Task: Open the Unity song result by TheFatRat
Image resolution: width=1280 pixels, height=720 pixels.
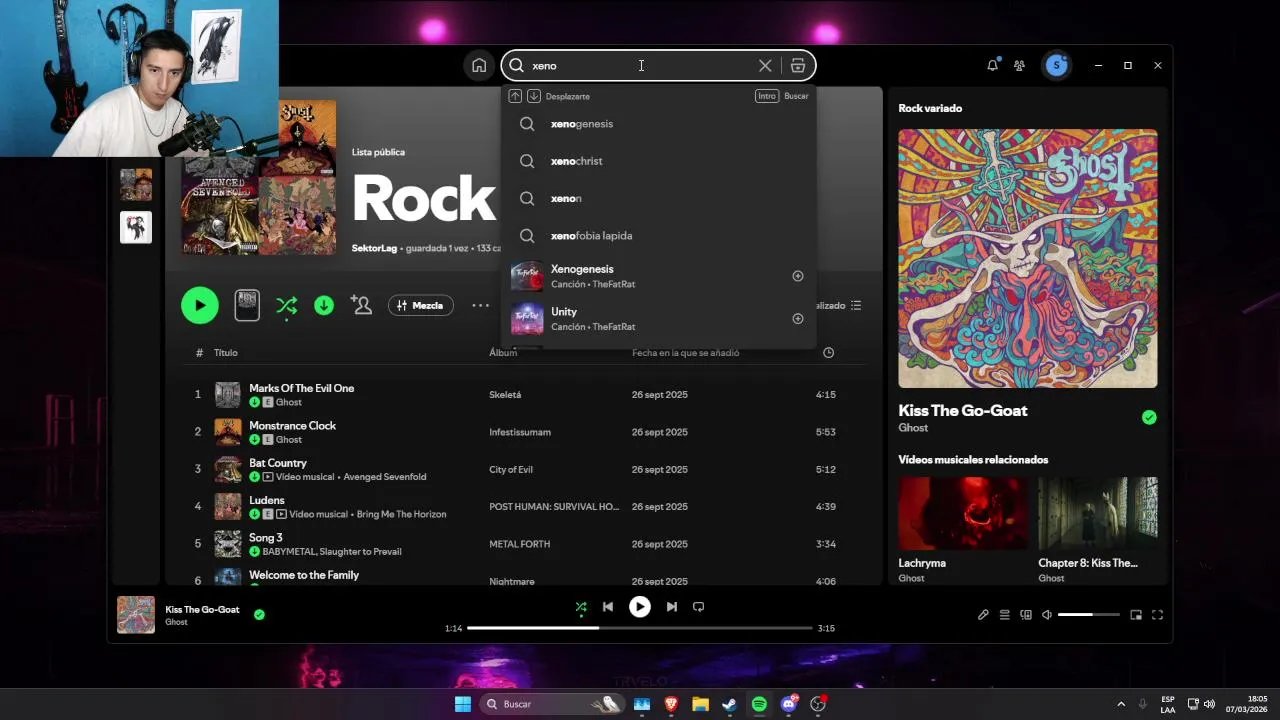Action: click(658, 319)
